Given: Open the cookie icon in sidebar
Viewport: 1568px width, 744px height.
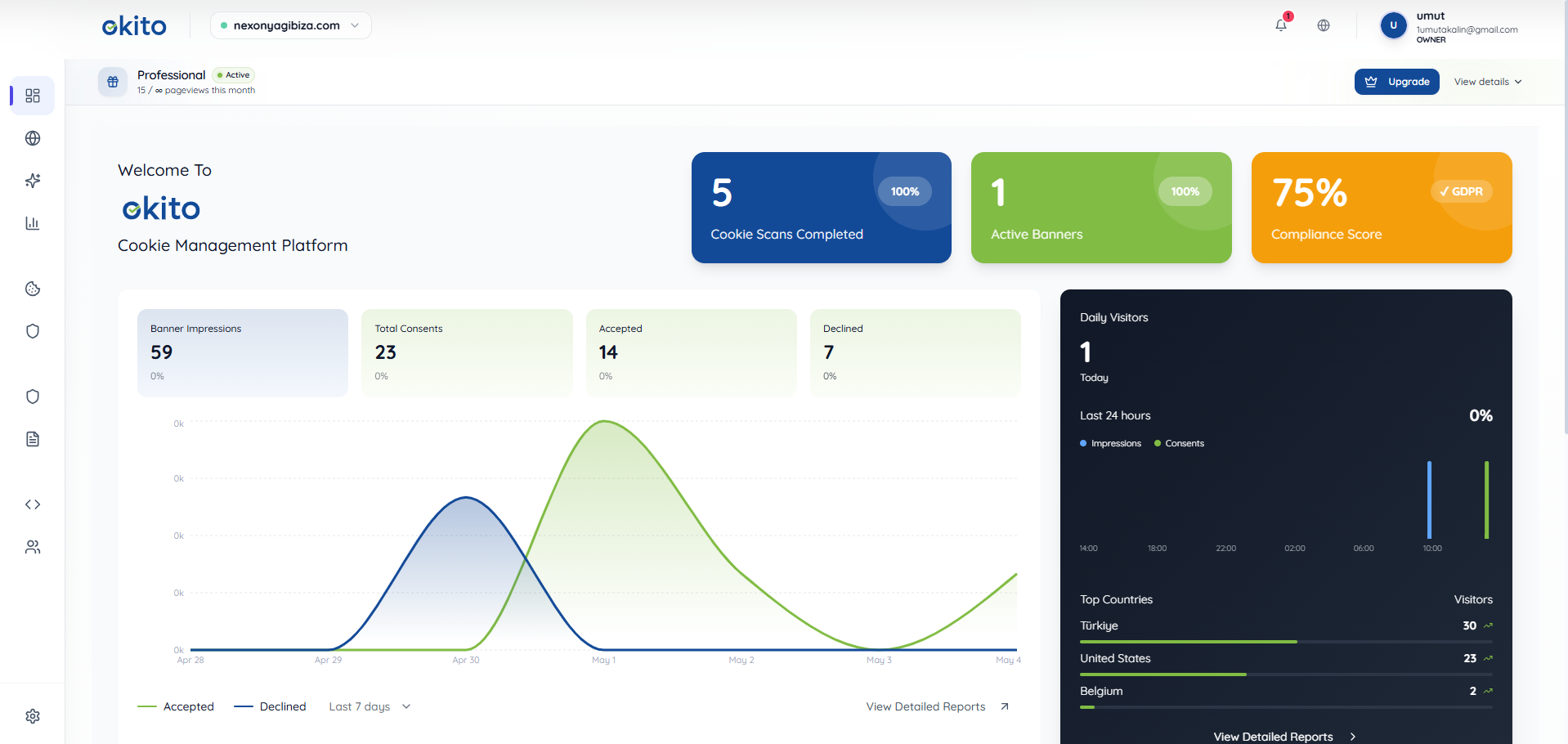Looking at the screenshot, I should coord(33,289).
